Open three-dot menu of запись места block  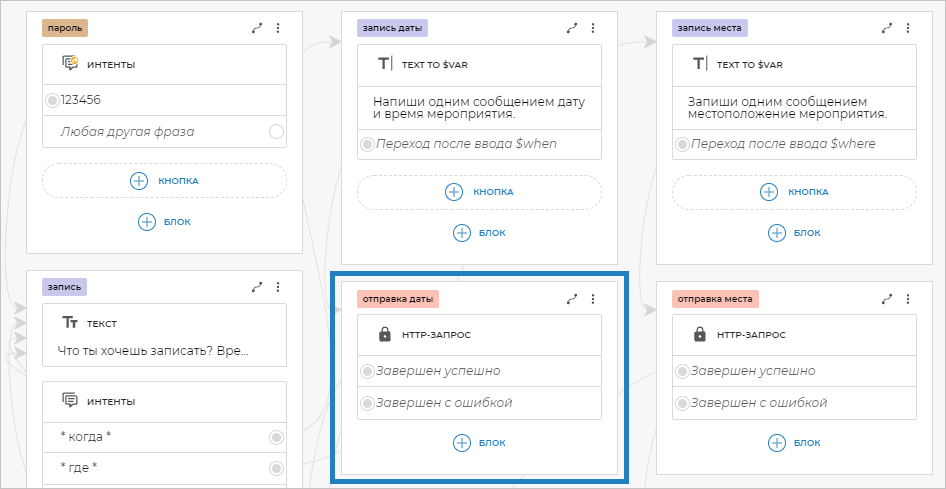click(x=908, y=29)
